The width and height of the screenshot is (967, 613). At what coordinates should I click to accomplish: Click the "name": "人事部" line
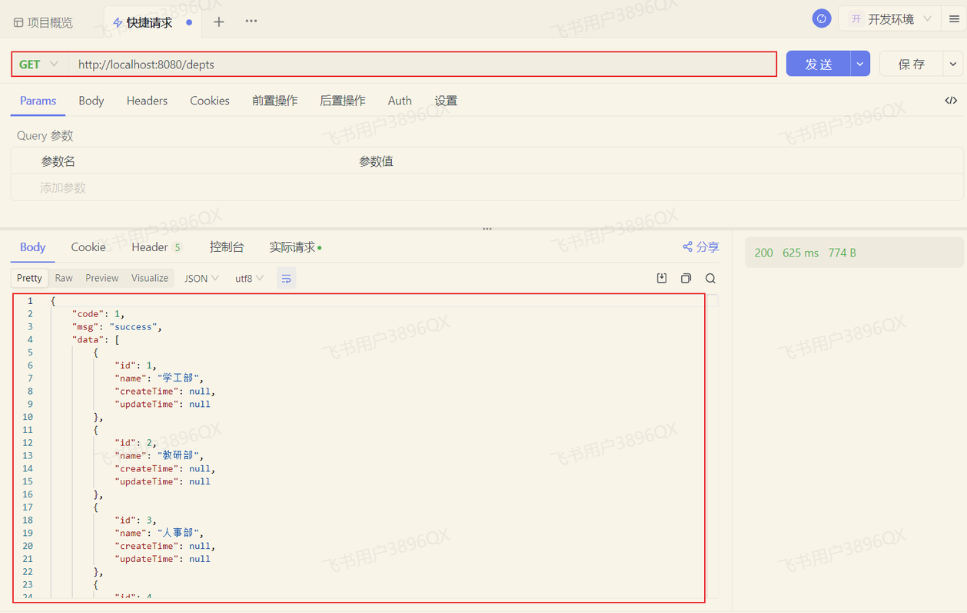pos(159,533)
